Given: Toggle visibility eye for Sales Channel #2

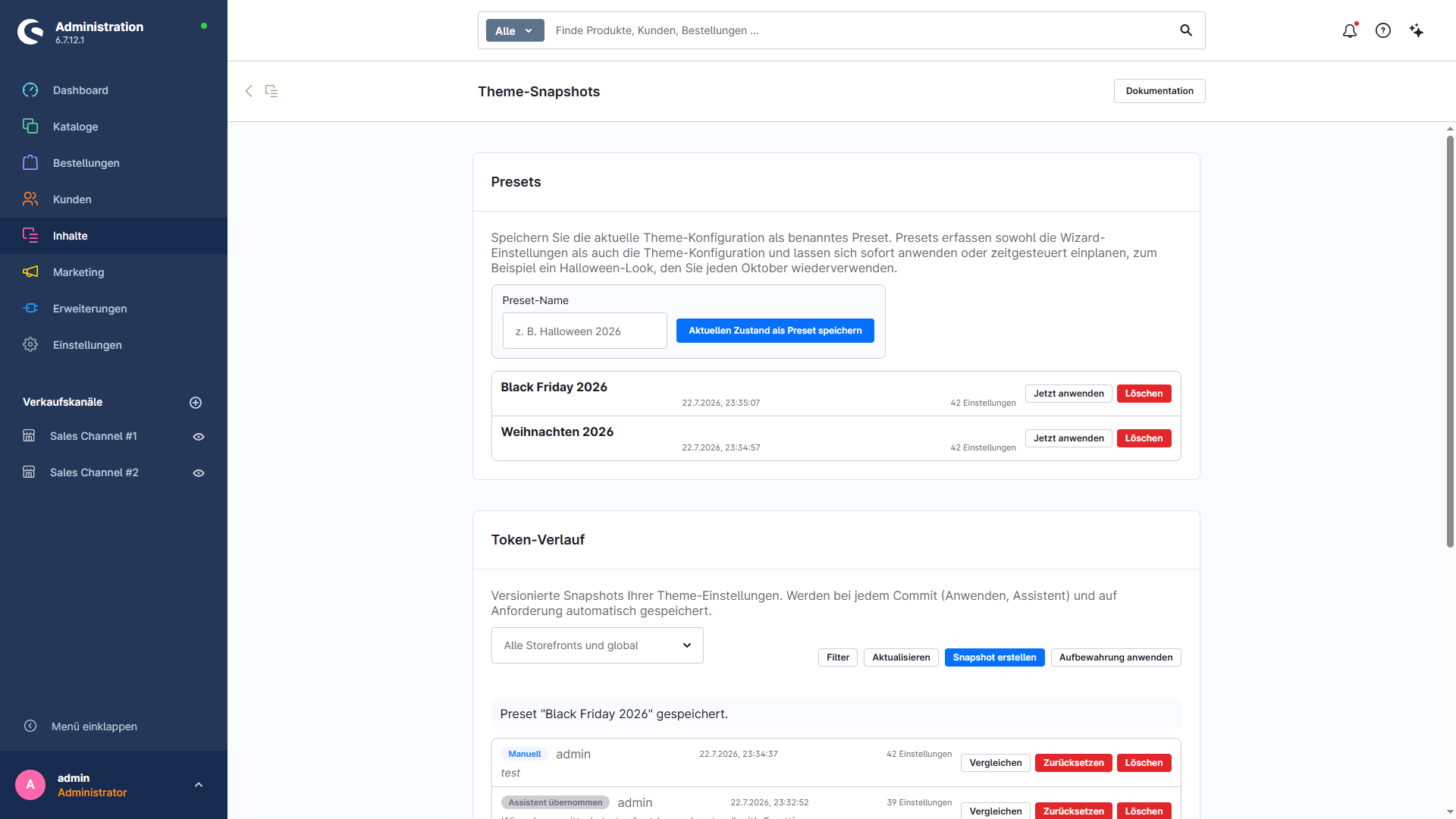Looking at the screenshot, I should pyautogui.click(x=199, y=473).
